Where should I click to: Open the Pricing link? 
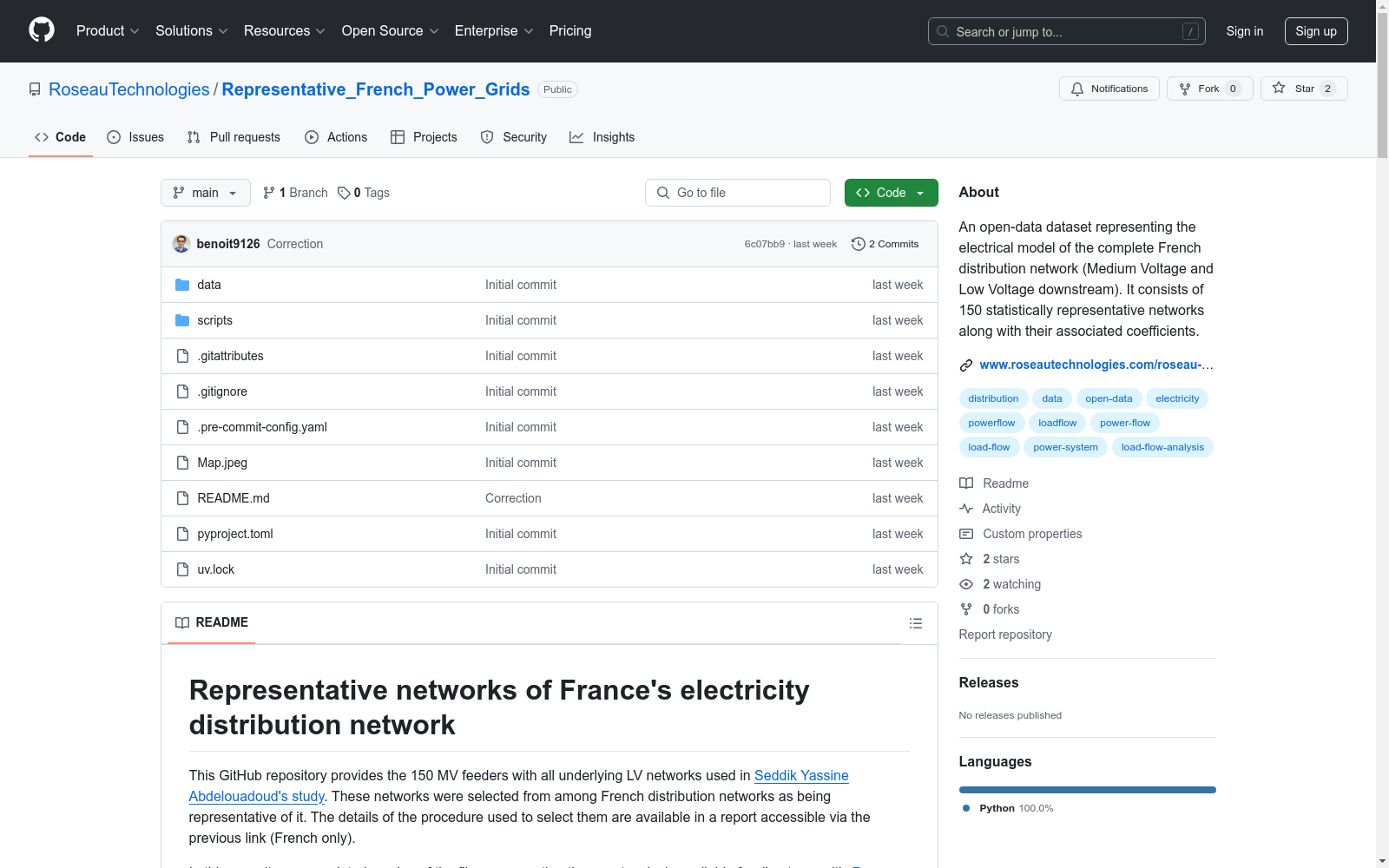[570, 31]
